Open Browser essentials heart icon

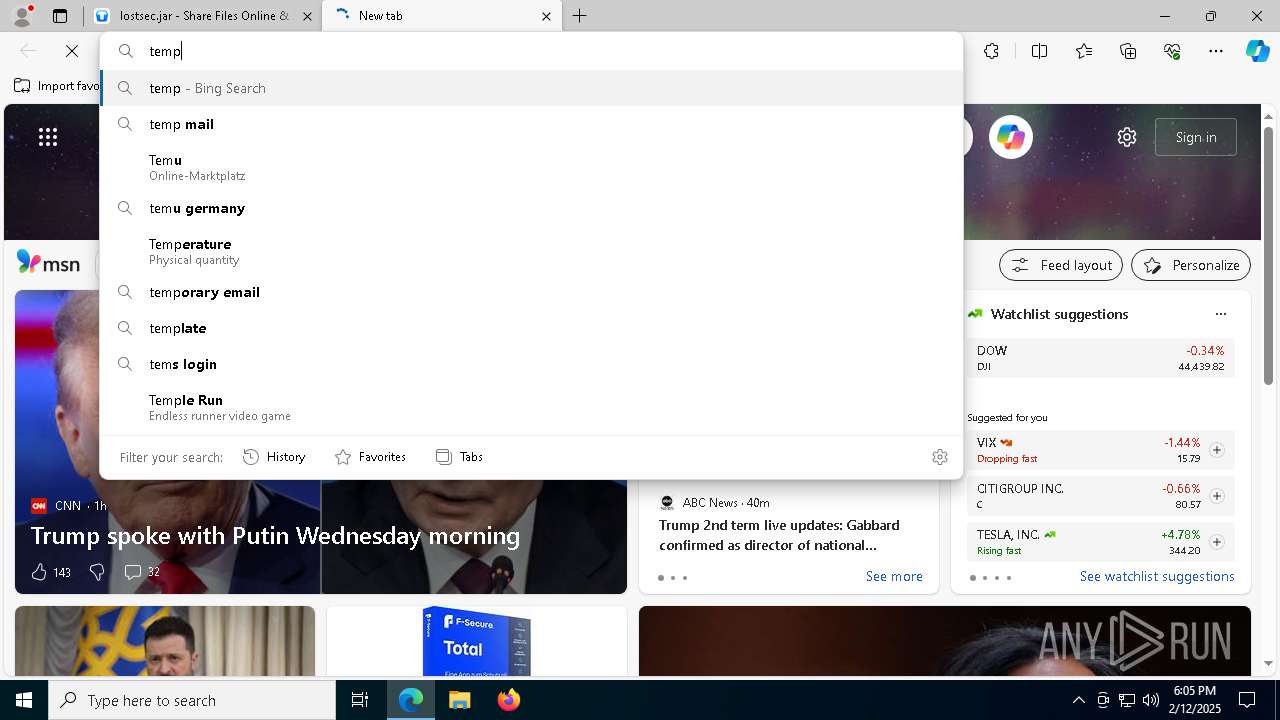(1172, 51)
